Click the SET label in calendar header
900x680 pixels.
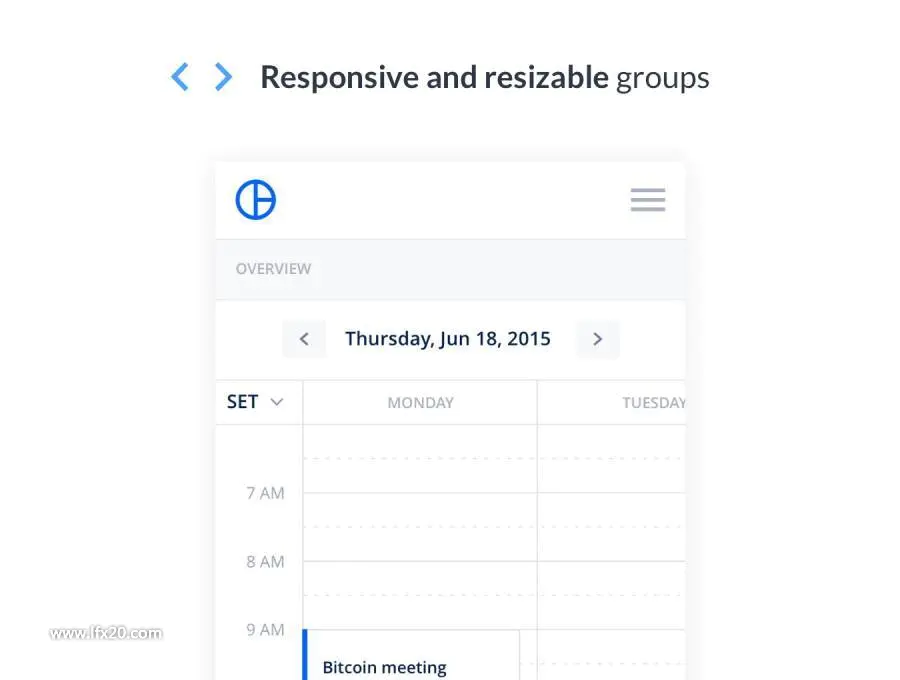tap(242, 402)
